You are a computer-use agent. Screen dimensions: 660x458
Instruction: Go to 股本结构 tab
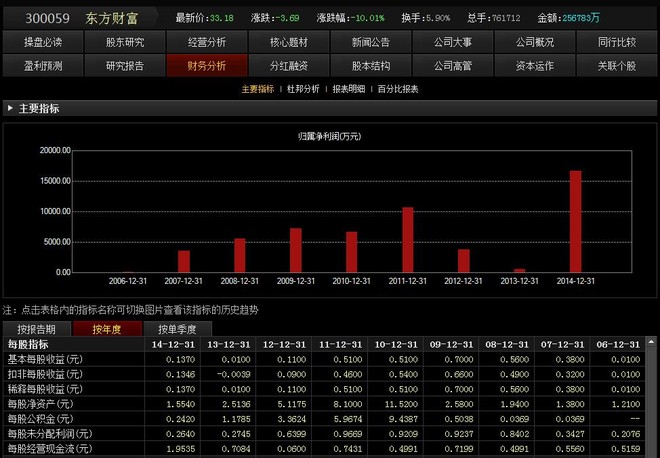(x=371, y=66)
